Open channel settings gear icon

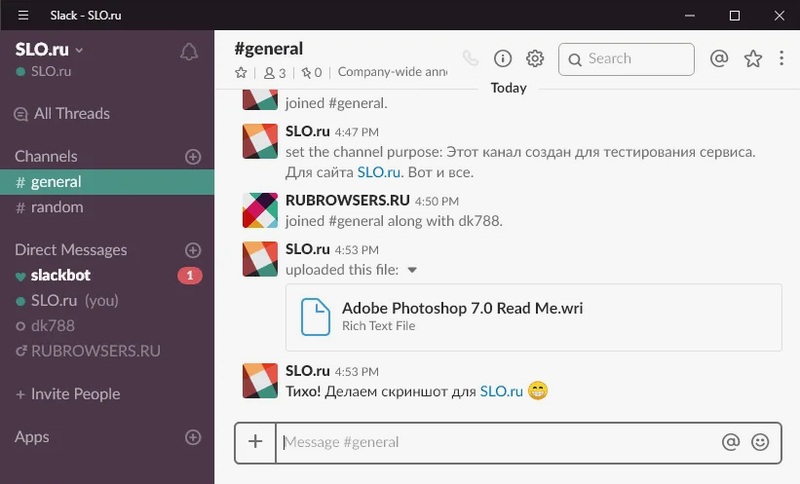pyautogui.click(x=535, y=59)
